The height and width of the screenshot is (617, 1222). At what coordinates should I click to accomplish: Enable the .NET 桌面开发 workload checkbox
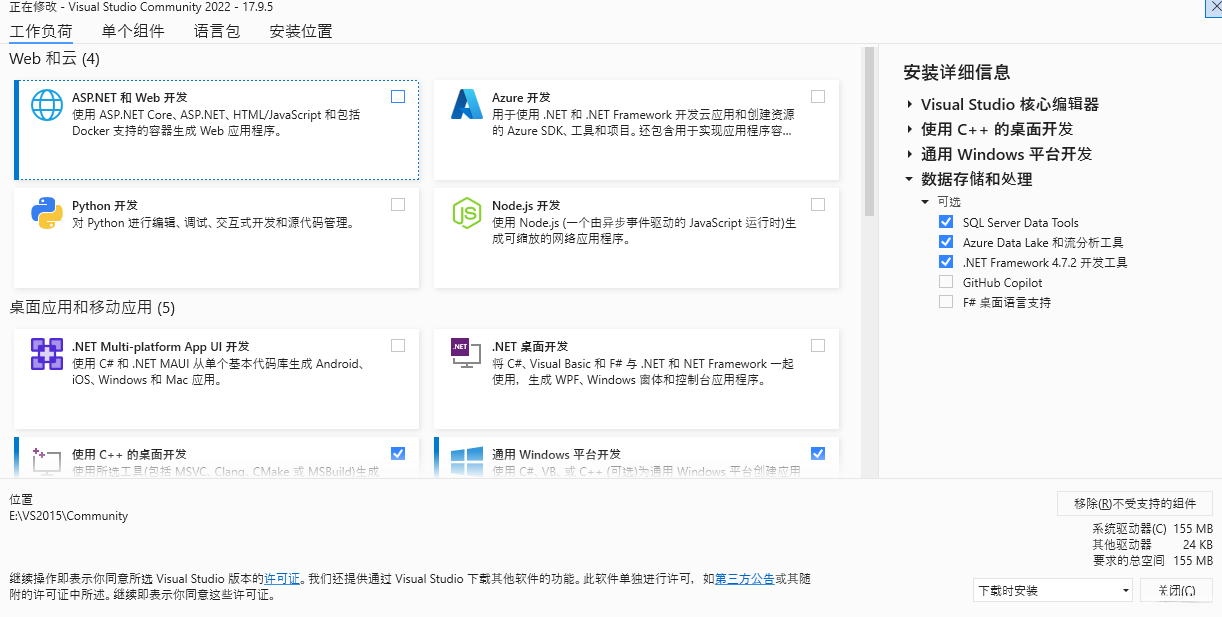[x=818, y=346]
